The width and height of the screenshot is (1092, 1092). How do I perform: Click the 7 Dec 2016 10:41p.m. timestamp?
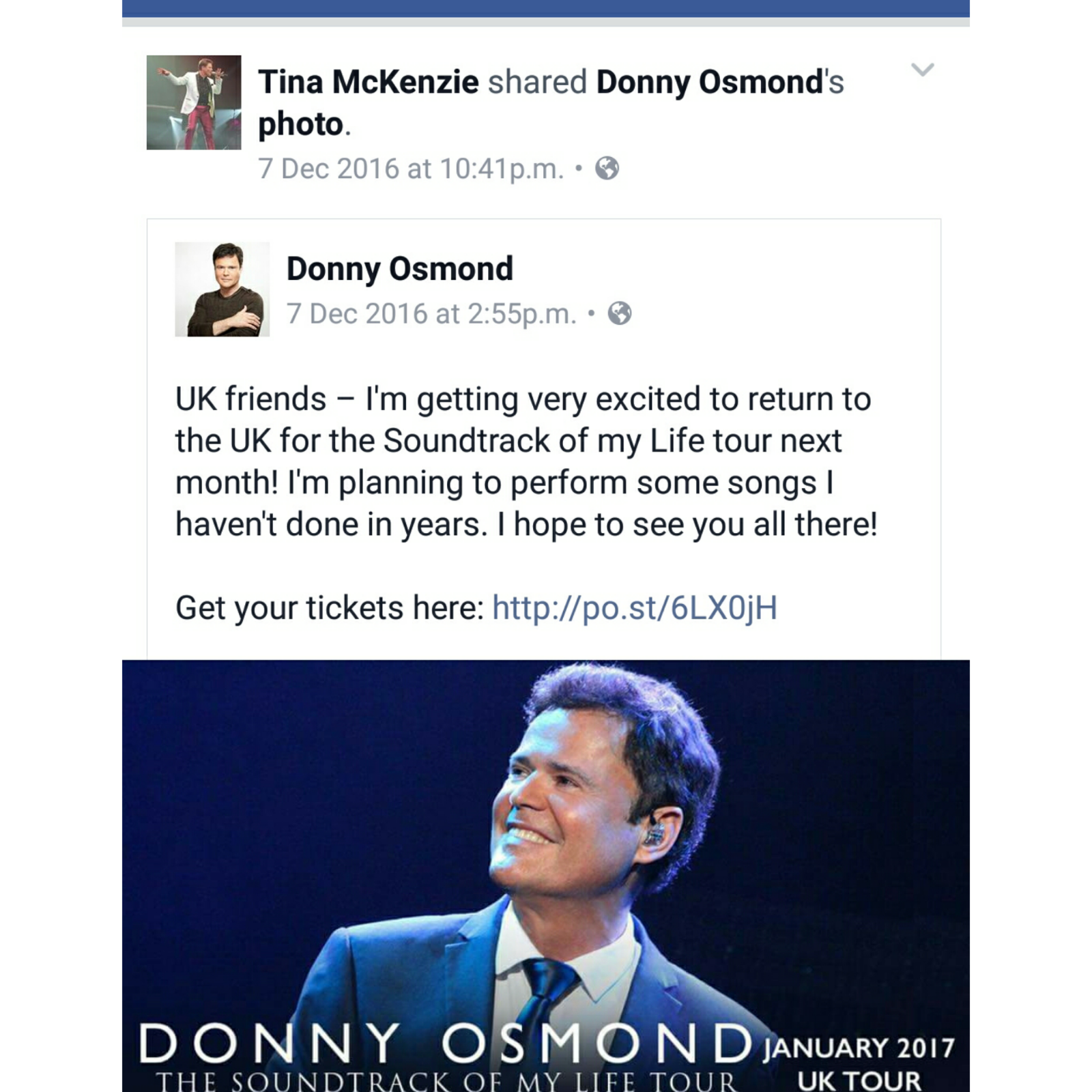(411, 169)
